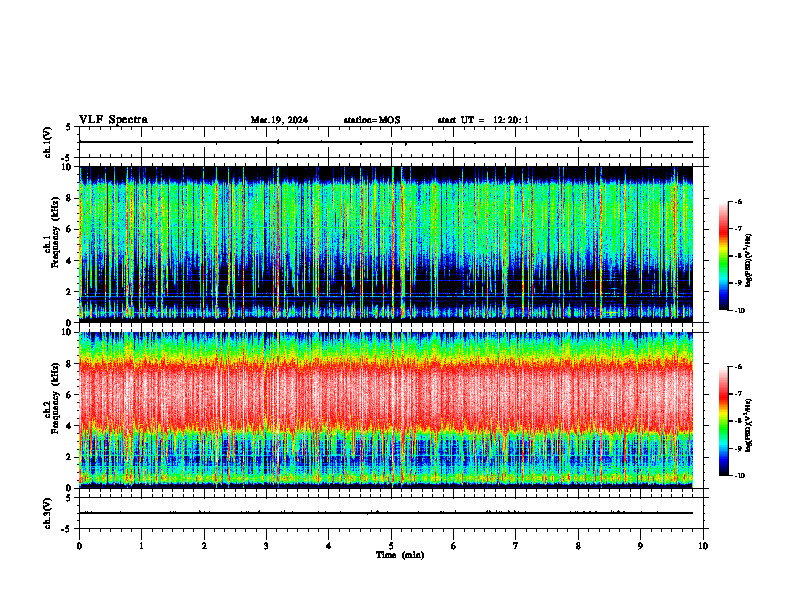Click time axis tick label "5"

[x=391, y=546]
